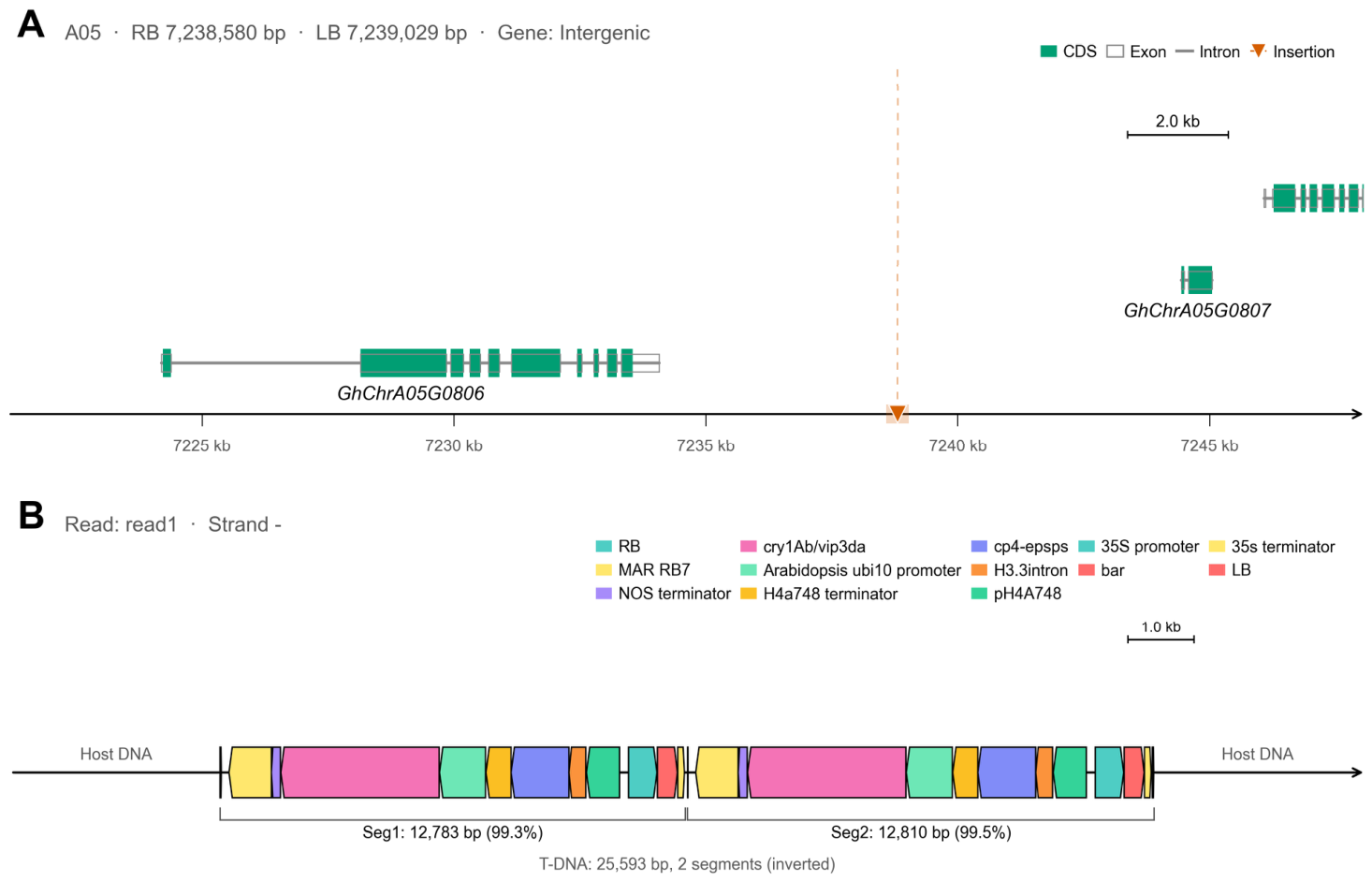The width and height of the screenshot is (1372, 882).
Task: Click the 7245 kb axis tick label
Action: pyautogui.click(x=1209, y=446)
